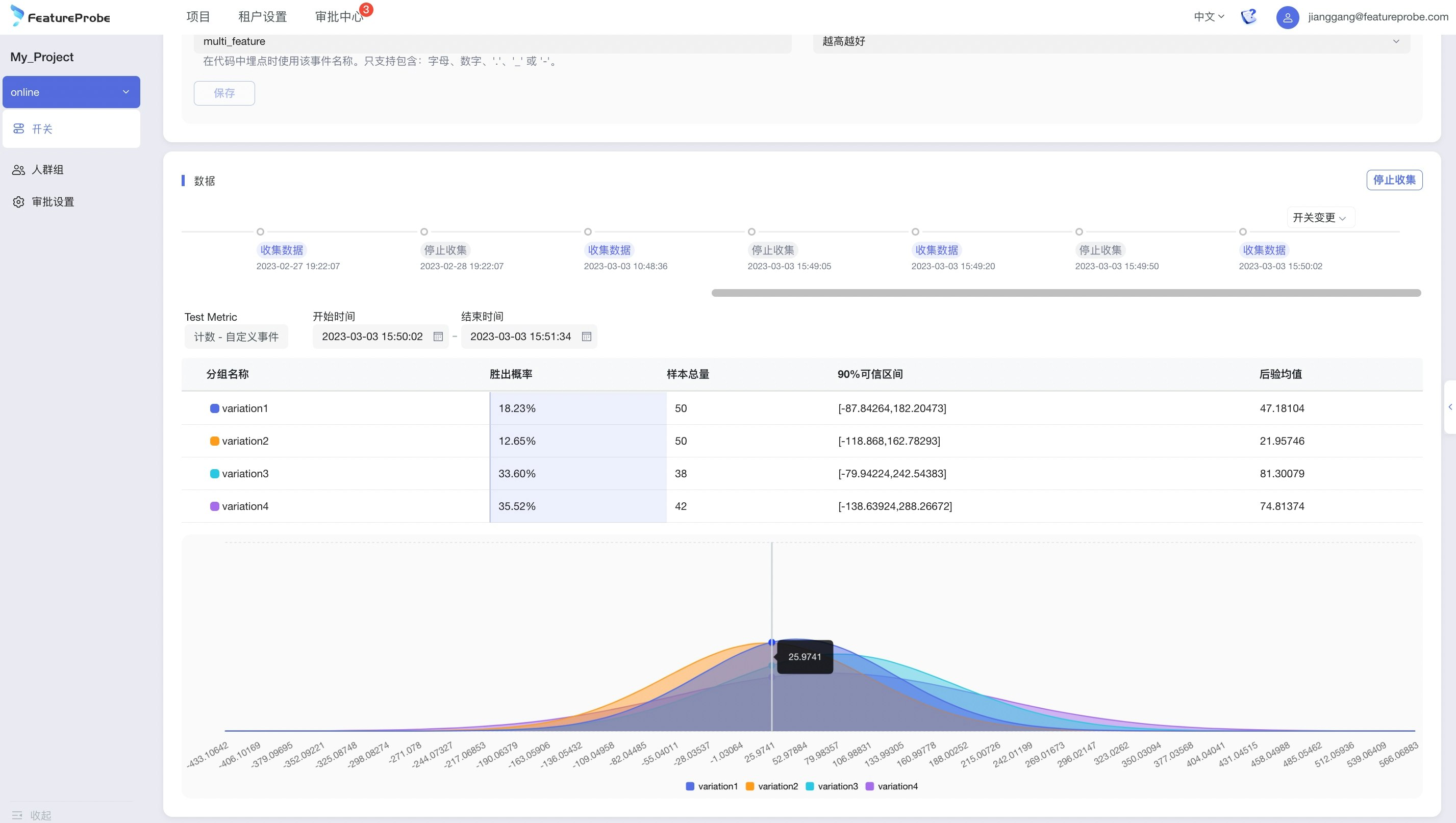Viewport: 1456px width, 823px height.
Task: Click the 18.23% cell for variation1
Action: [x=578, y=408]
